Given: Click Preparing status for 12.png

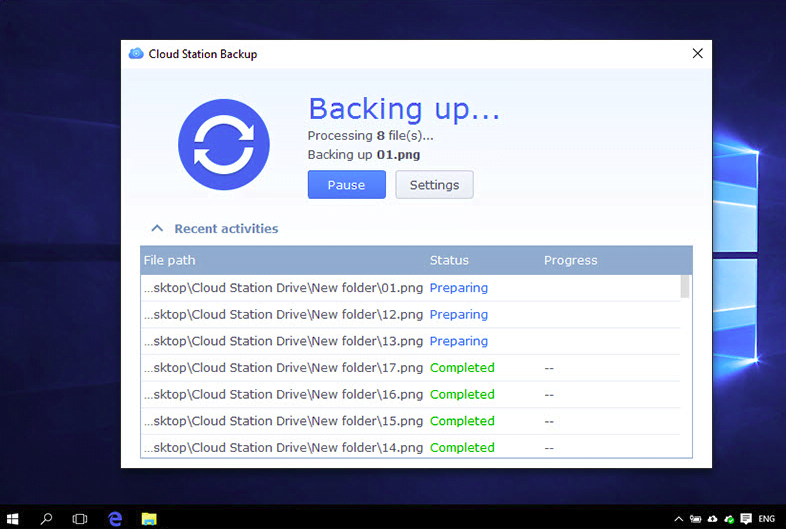Looking at the screenshot, I should [459, 314].
